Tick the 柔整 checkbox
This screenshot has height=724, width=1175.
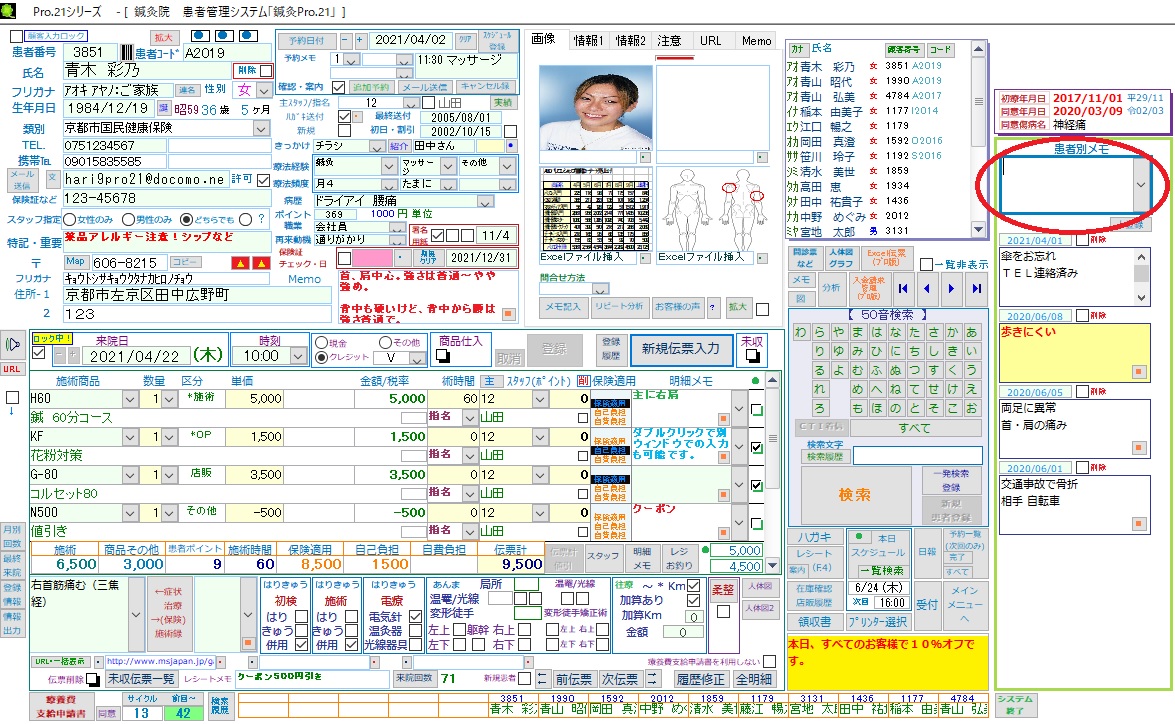pyautogui.click(x=723, y=612)
